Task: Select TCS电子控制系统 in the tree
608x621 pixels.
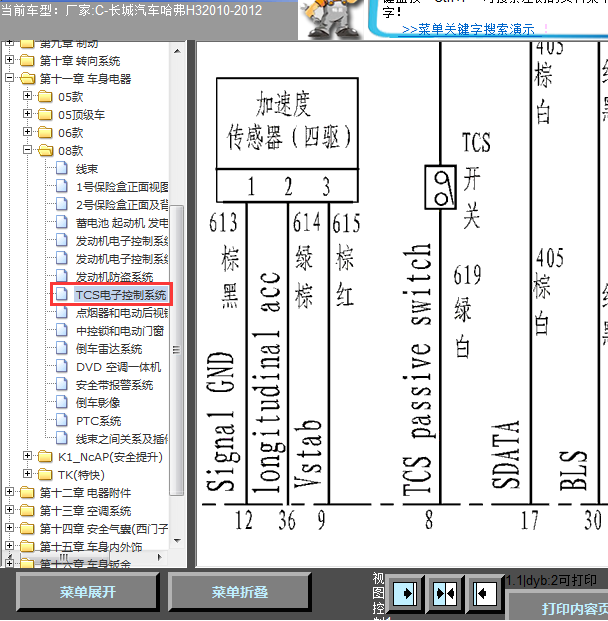Action: [x=120, y=295]
